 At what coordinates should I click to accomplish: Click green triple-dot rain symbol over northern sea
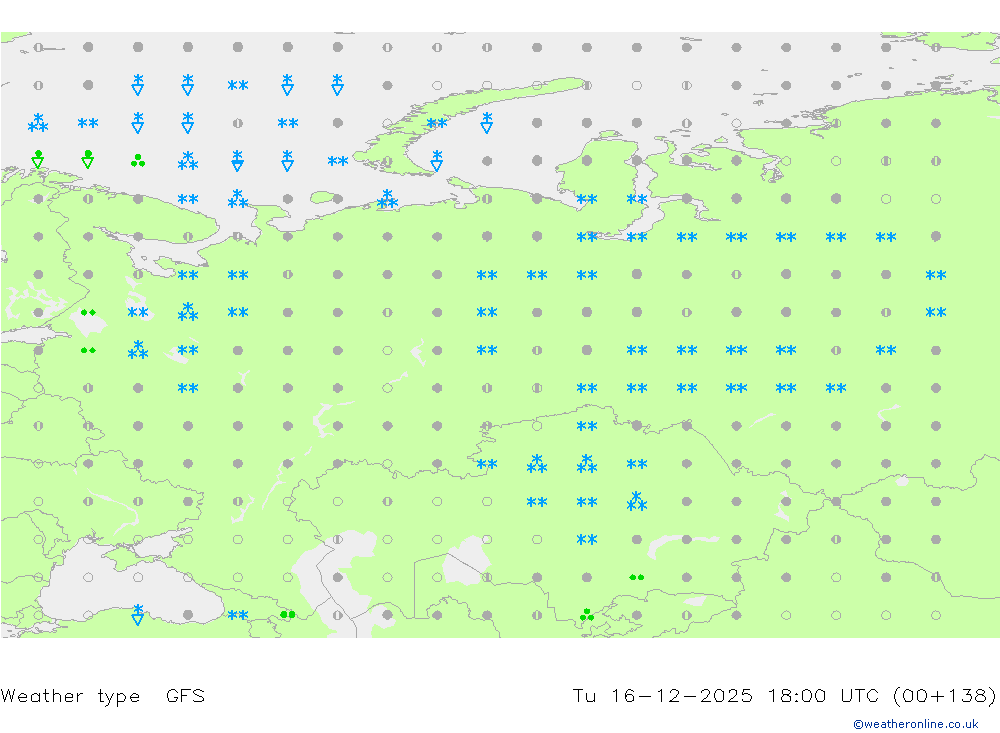point(138,161)
